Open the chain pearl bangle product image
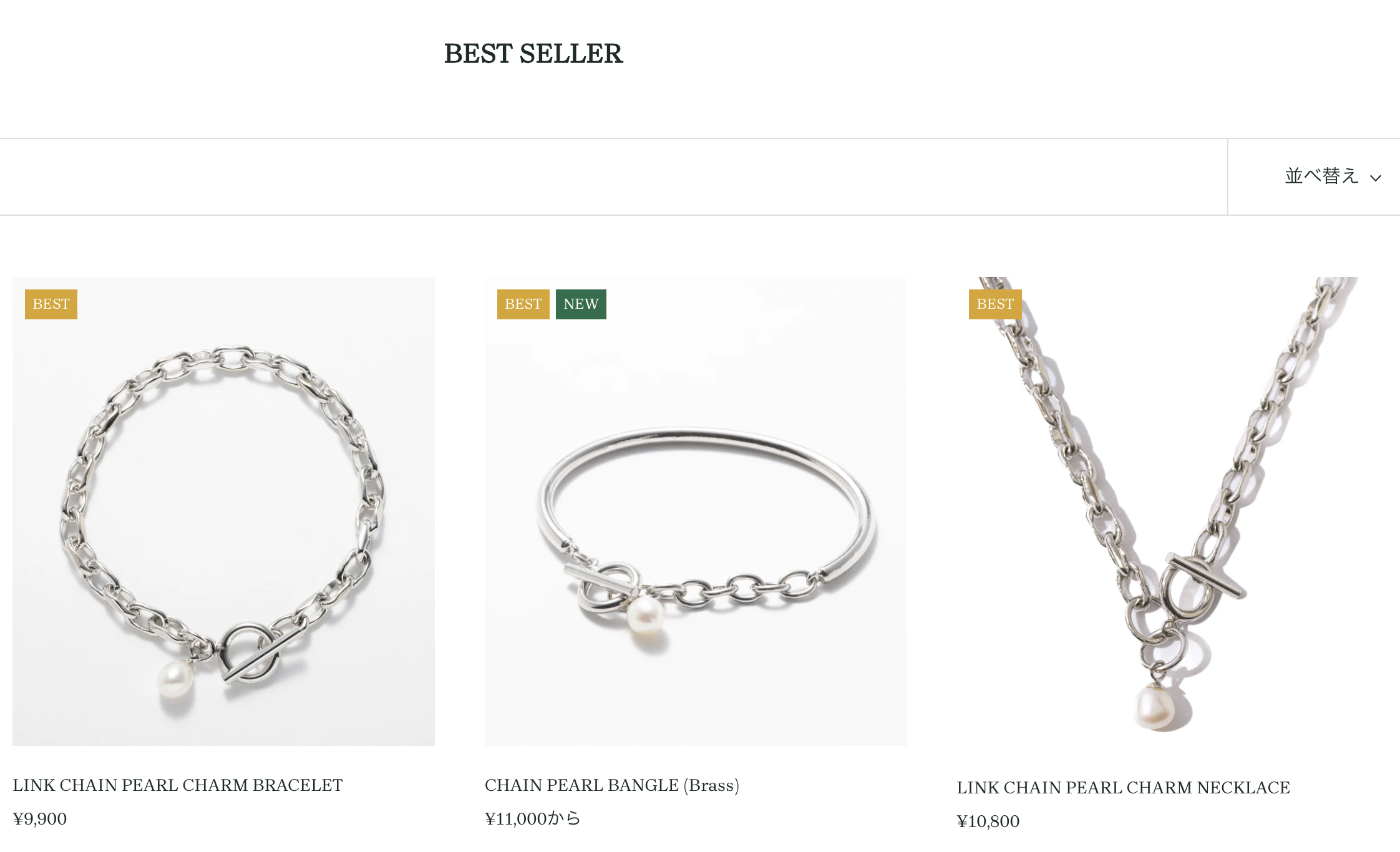Screen dimensions: 1400x852 (696, 511)
